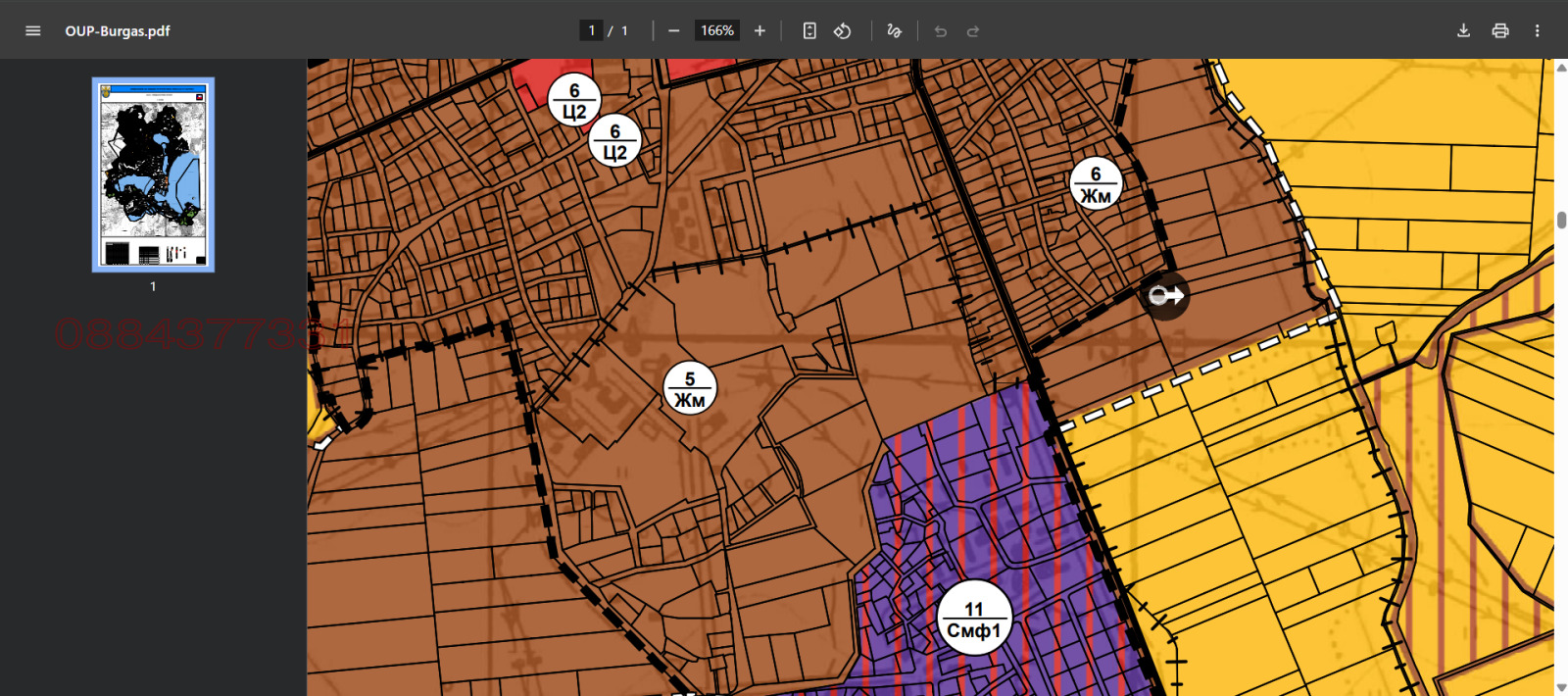Zoom out with the minus button
The width and height of the screenshot is (1568, 696).
point(673,30)
